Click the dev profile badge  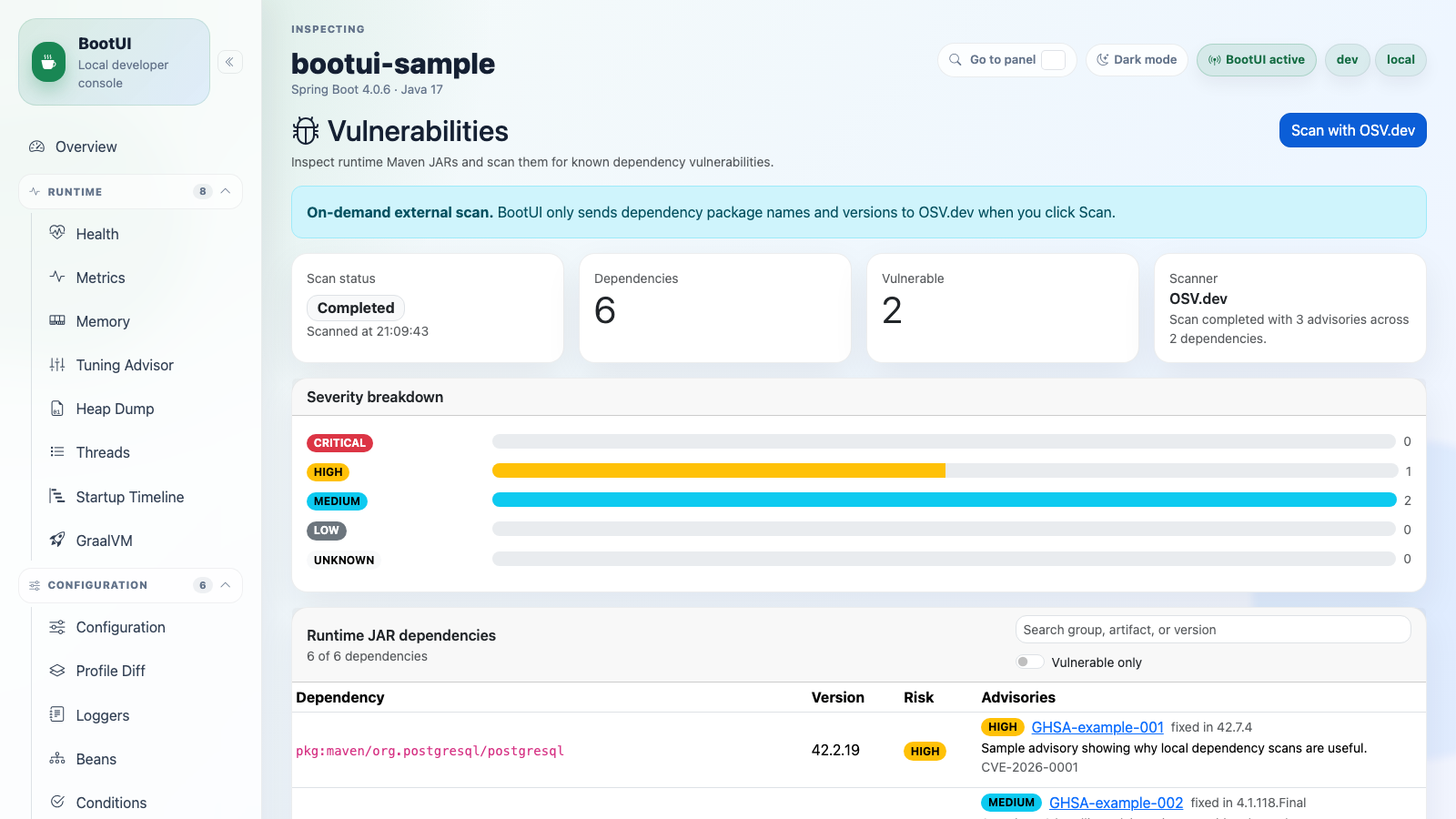1347,60
